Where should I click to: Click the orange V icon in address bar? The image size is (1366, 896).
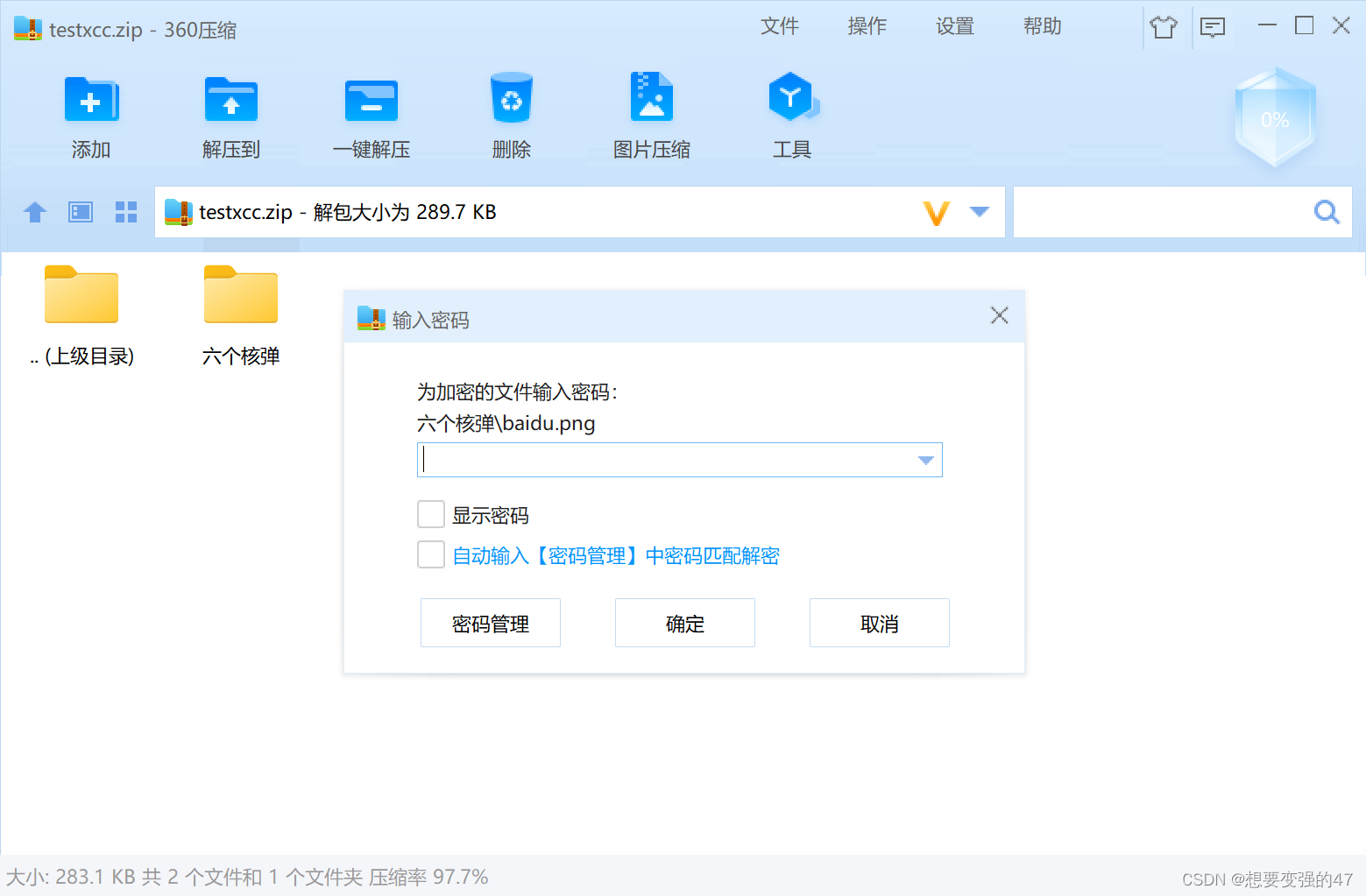click(937, 213)
